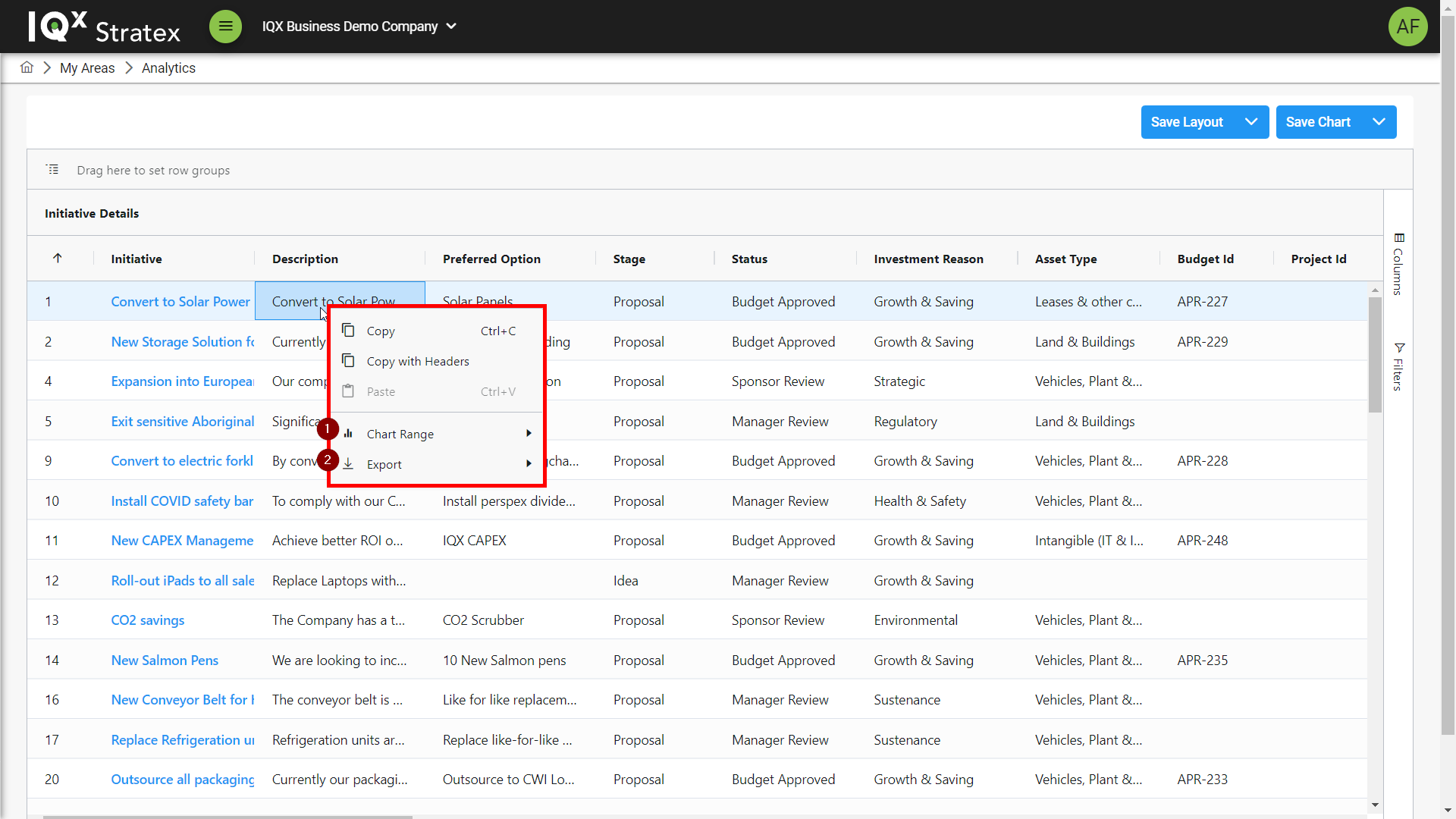Click the vertical grid scrollbar thumb
The width and height of the screenshot is (1456, 819).
1375,354
